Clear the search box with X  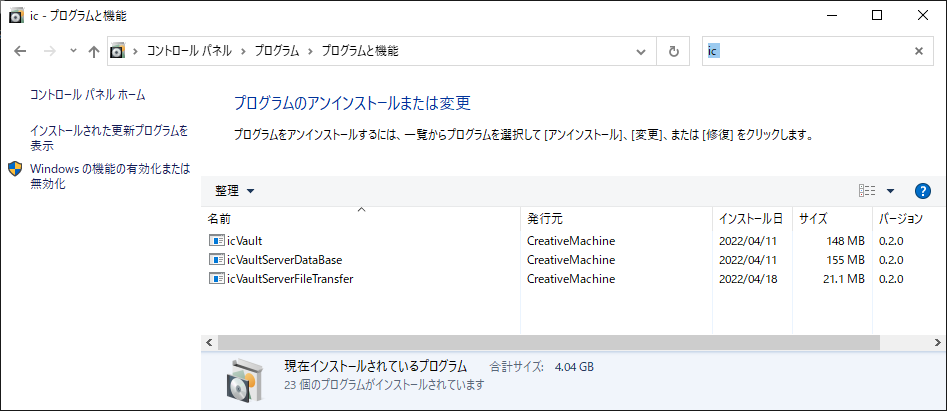[x=919, y=51]
